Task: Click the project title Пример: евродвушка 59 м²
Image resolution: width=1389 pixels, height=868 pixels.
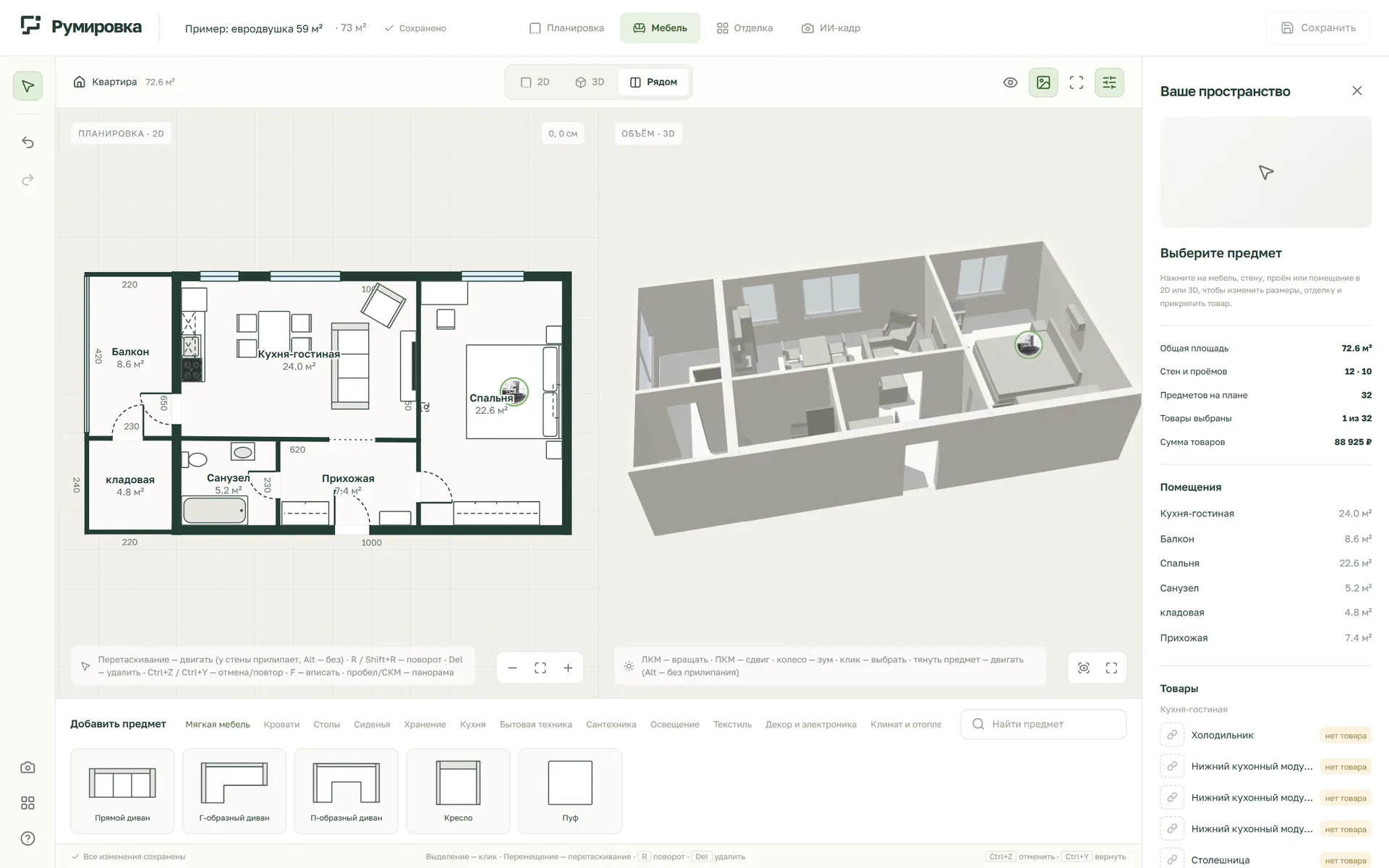Action: [253, 29]
